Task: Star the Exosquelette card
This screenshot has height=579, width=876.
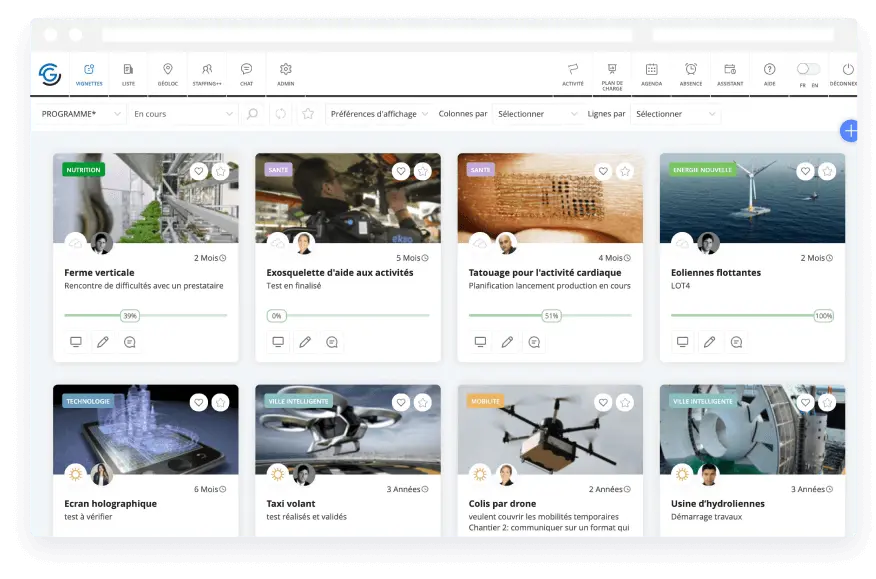Action: (423, 171)
